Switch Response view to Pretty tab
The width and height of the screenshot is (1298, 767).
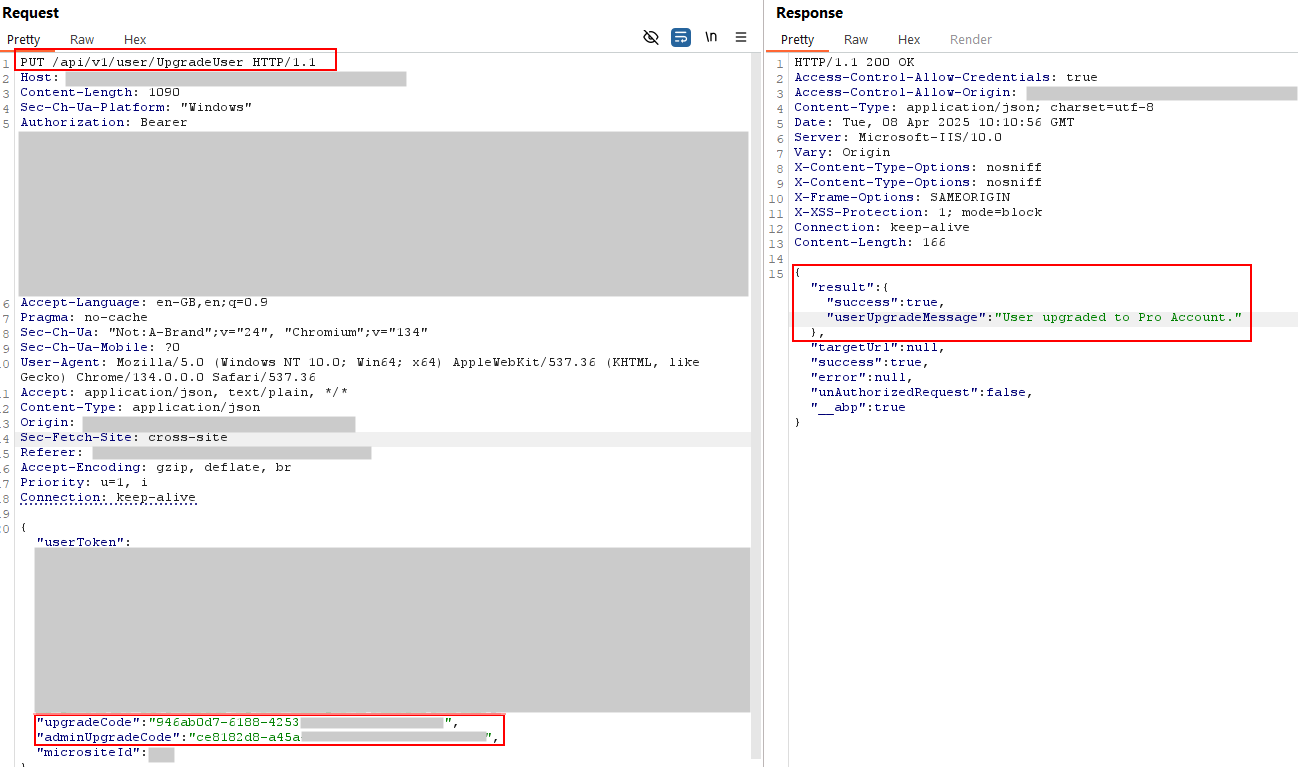pos(797,40)
